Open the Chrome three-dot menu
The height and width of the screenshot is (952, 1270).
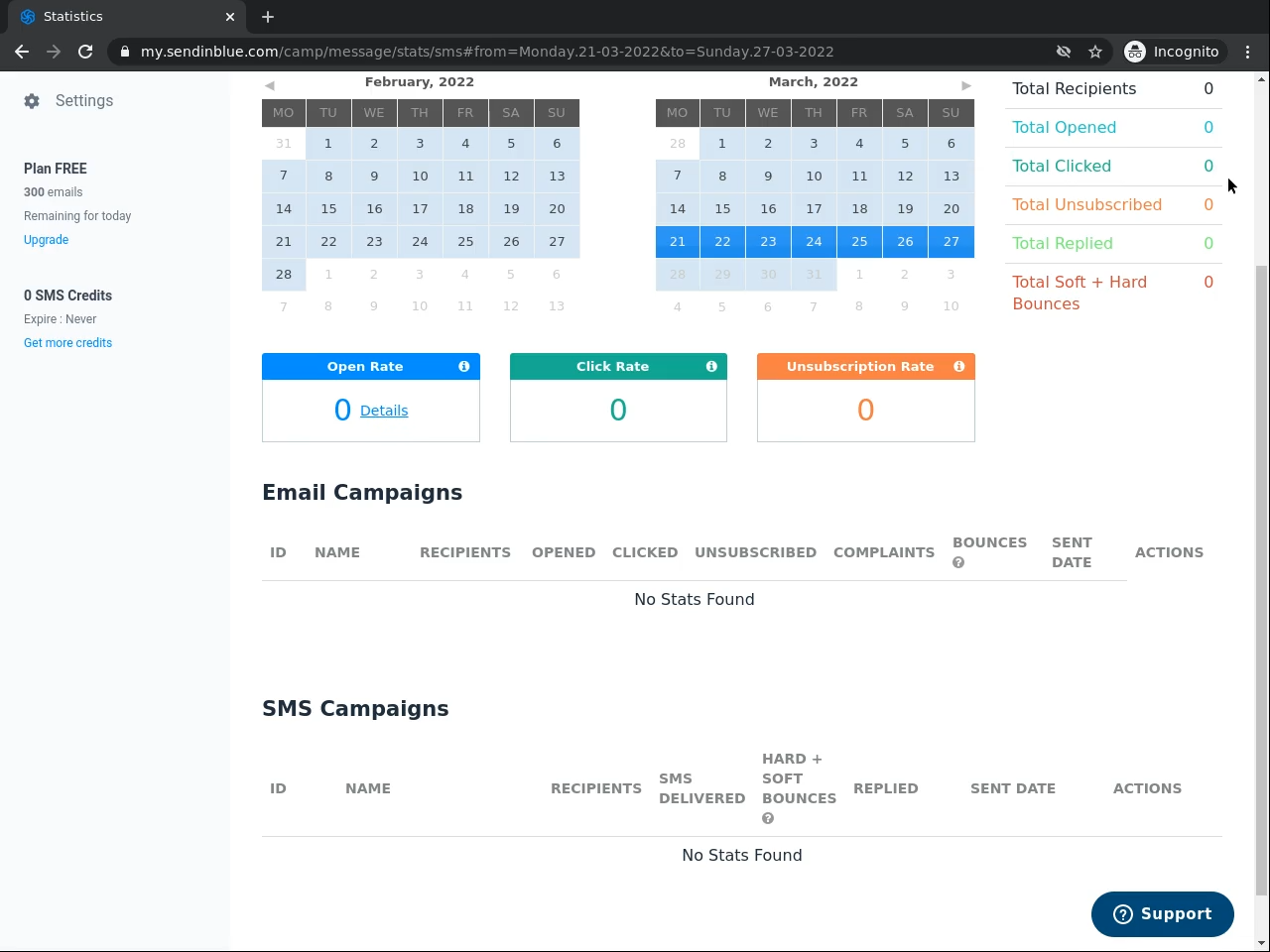coord(1248,52)
